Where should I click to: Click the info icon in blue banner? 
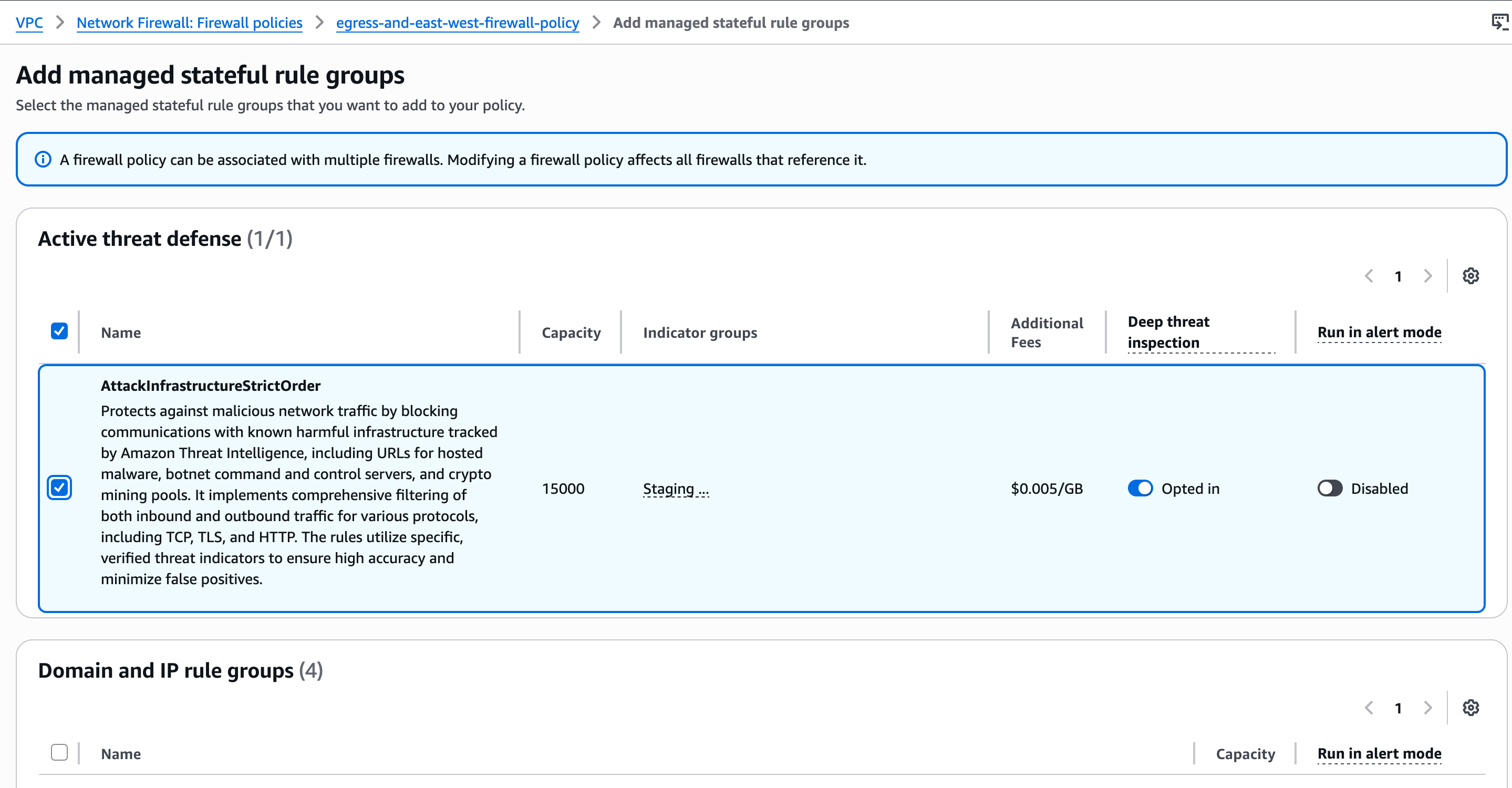click(43, 160)
